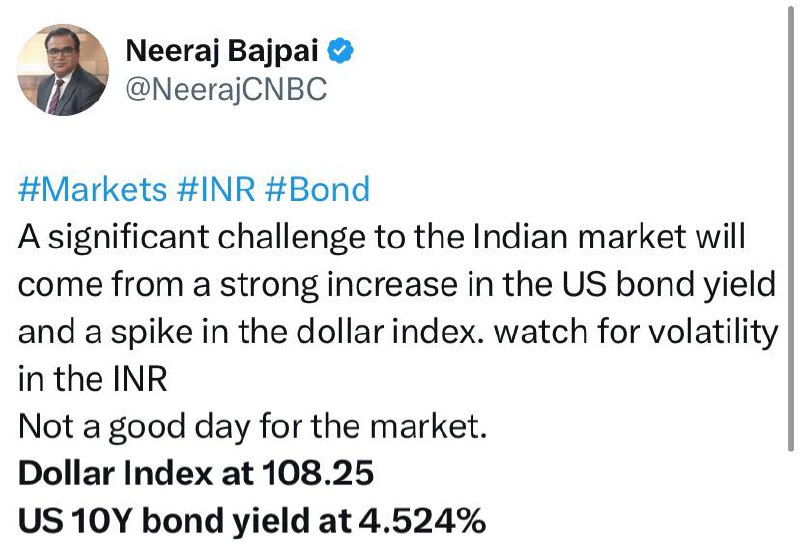Viewport: 800px width, 553px height.
Task: Click the line 'come from a strong increase'
Action: coord(397,285)
